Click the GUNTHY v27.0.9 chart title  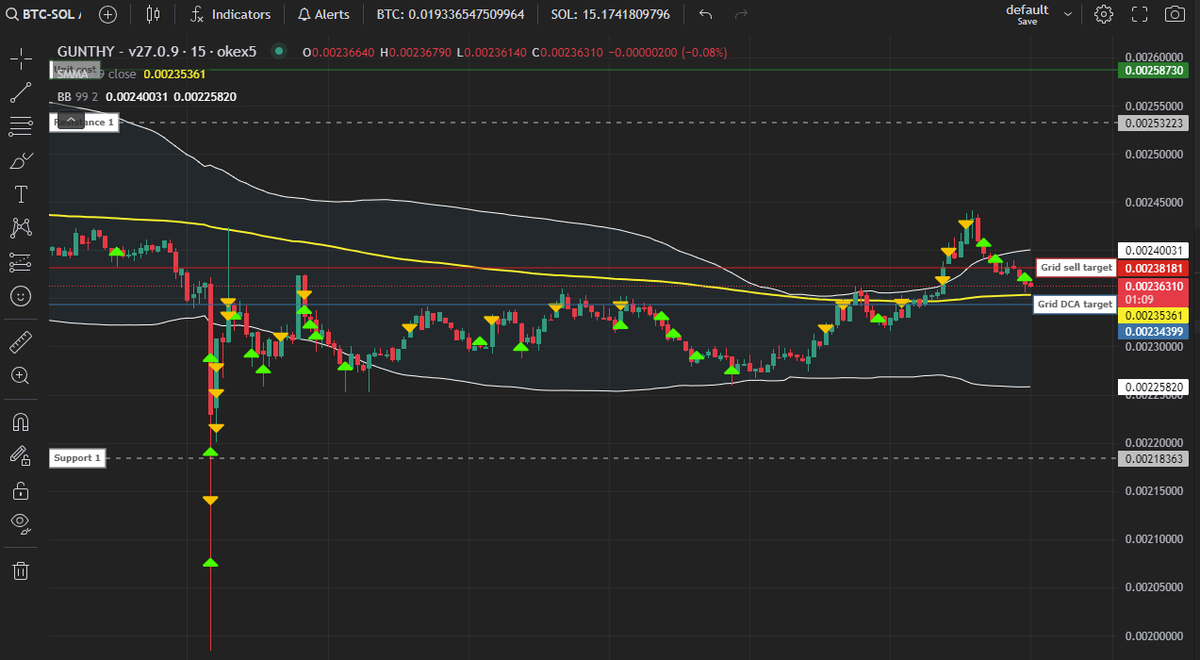coord(157,51)
